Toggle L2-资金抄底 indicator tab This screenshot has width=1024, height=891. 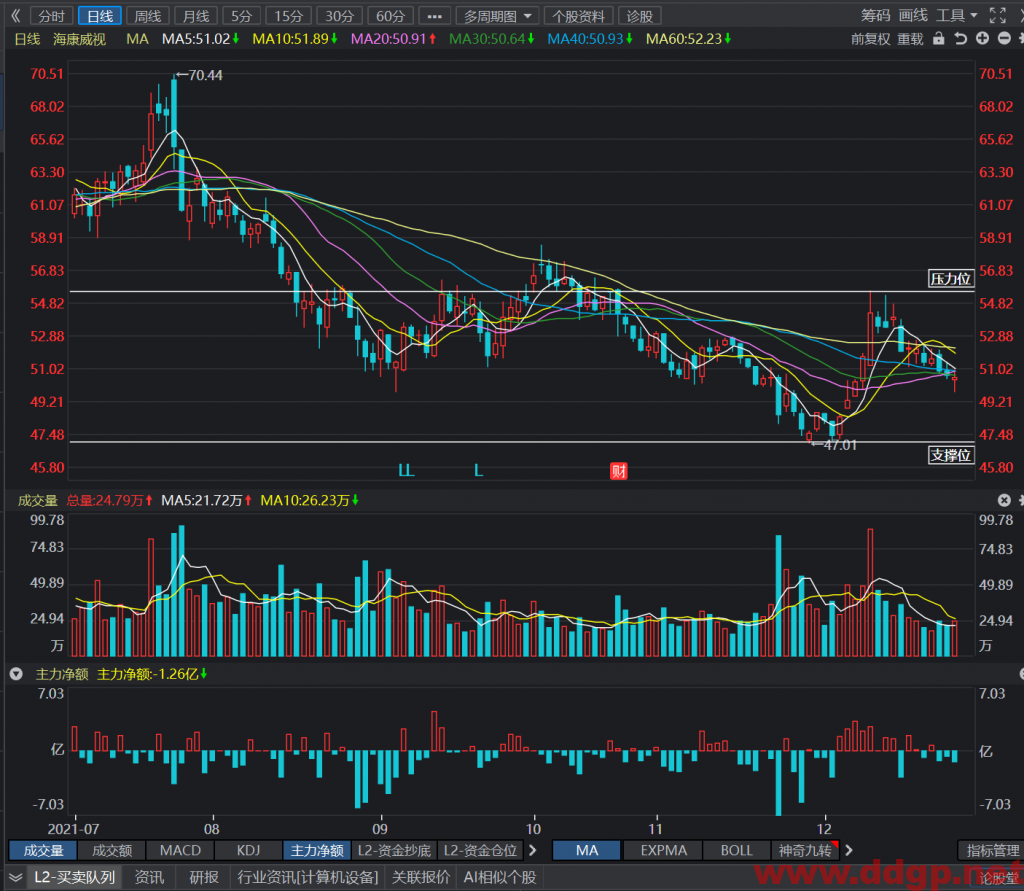(394, 850)
